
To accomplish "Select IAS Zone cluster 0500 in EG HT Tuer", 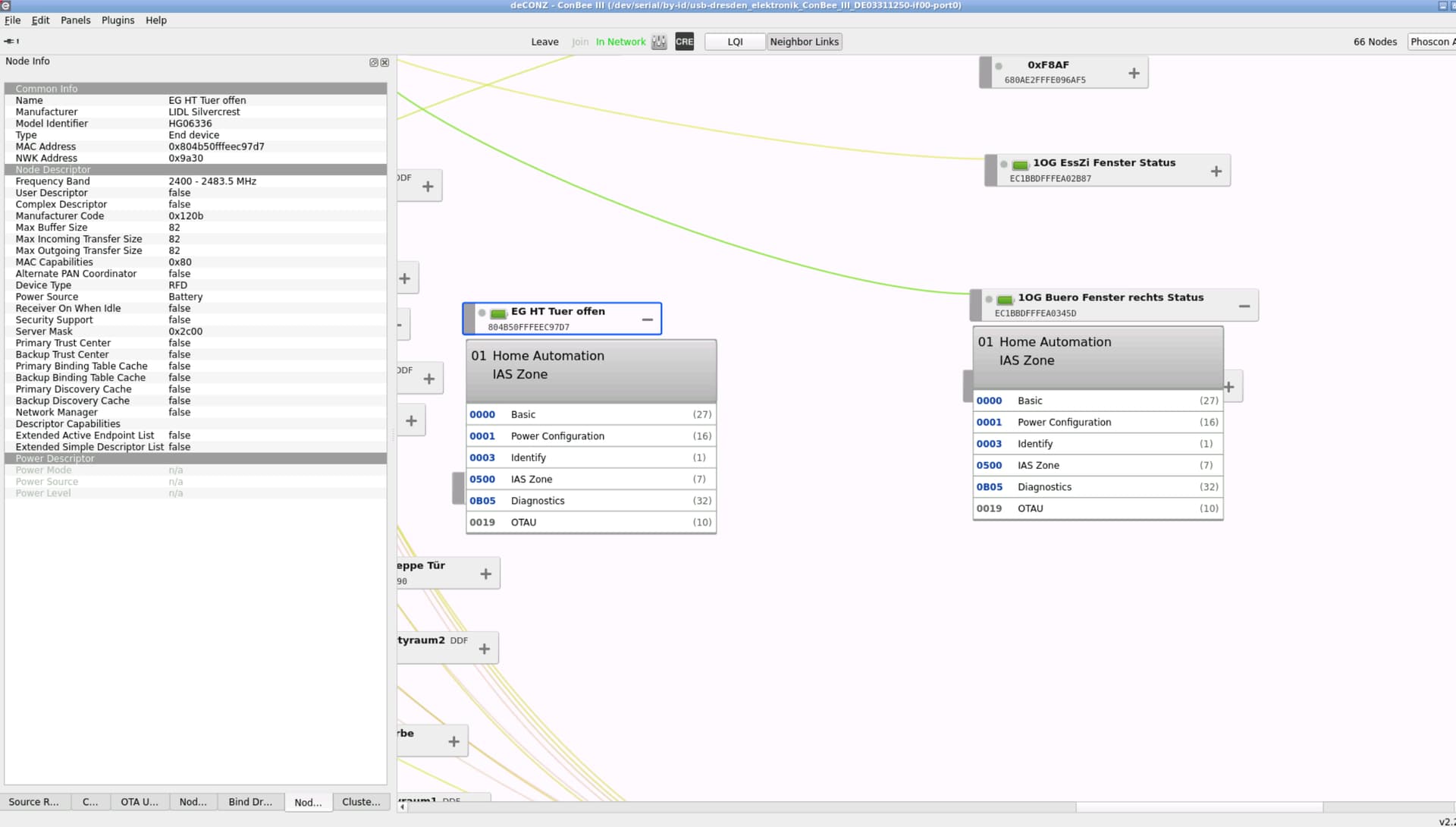I will pos(591,480).
